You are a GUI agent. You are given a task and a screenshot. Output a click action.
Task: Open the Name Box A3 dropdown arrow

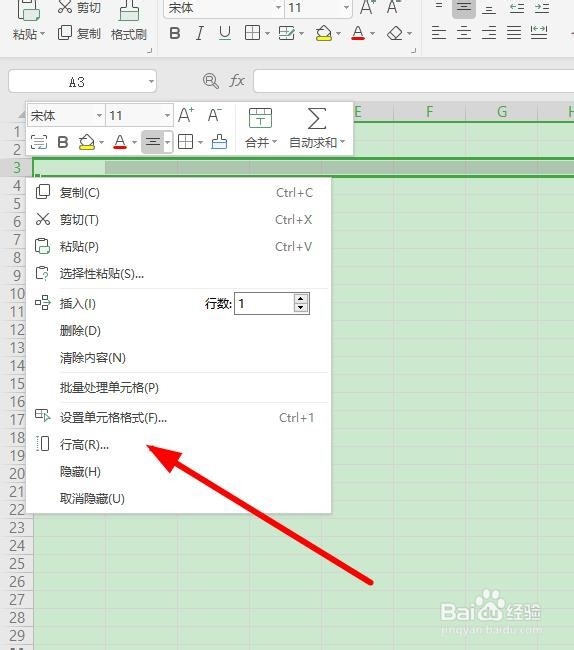(151, 81)
